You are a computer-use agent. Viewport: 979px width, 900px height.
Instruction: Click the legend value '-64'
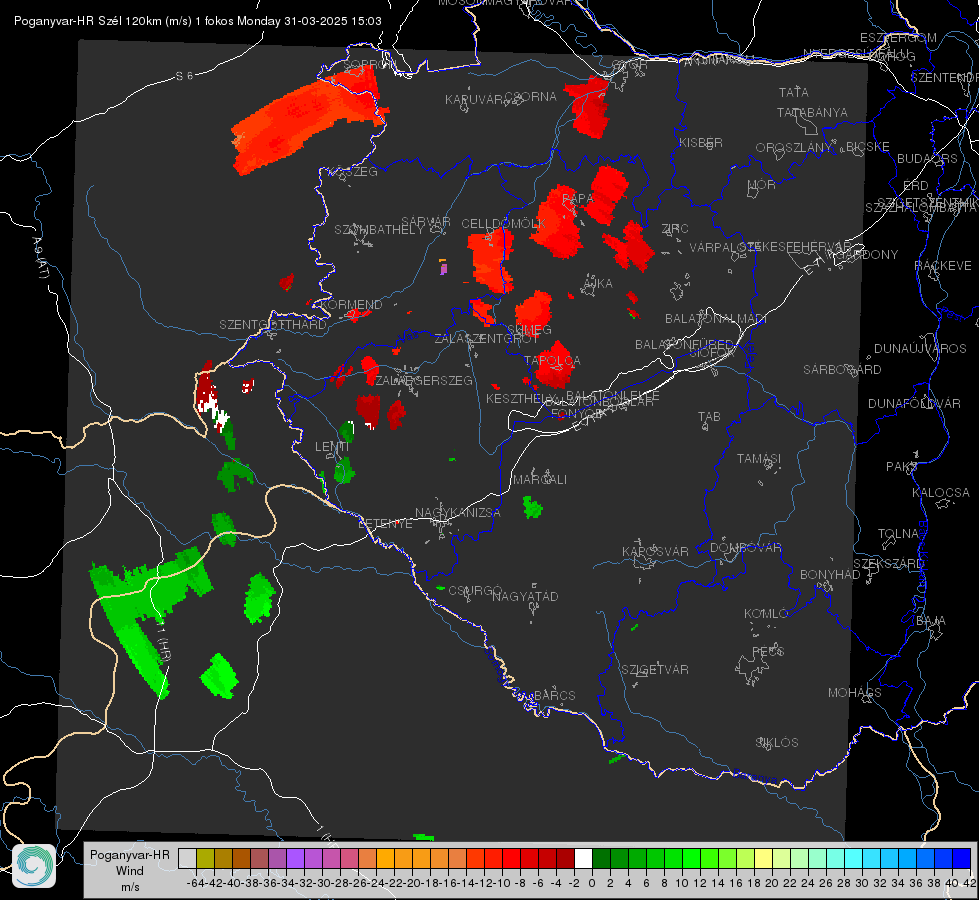(195, 883)
